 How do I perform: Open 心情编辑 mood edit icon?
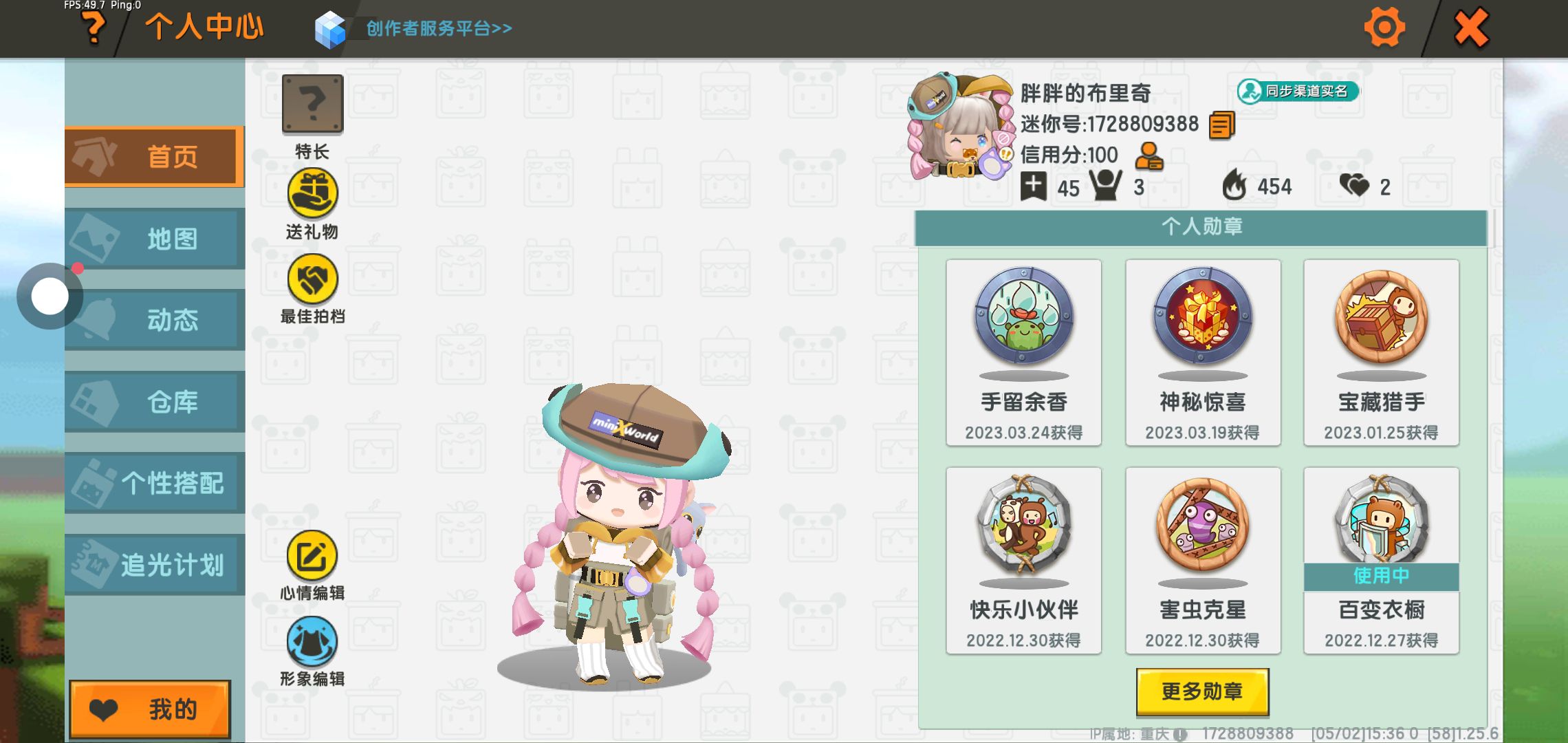(x=312, y=556)
